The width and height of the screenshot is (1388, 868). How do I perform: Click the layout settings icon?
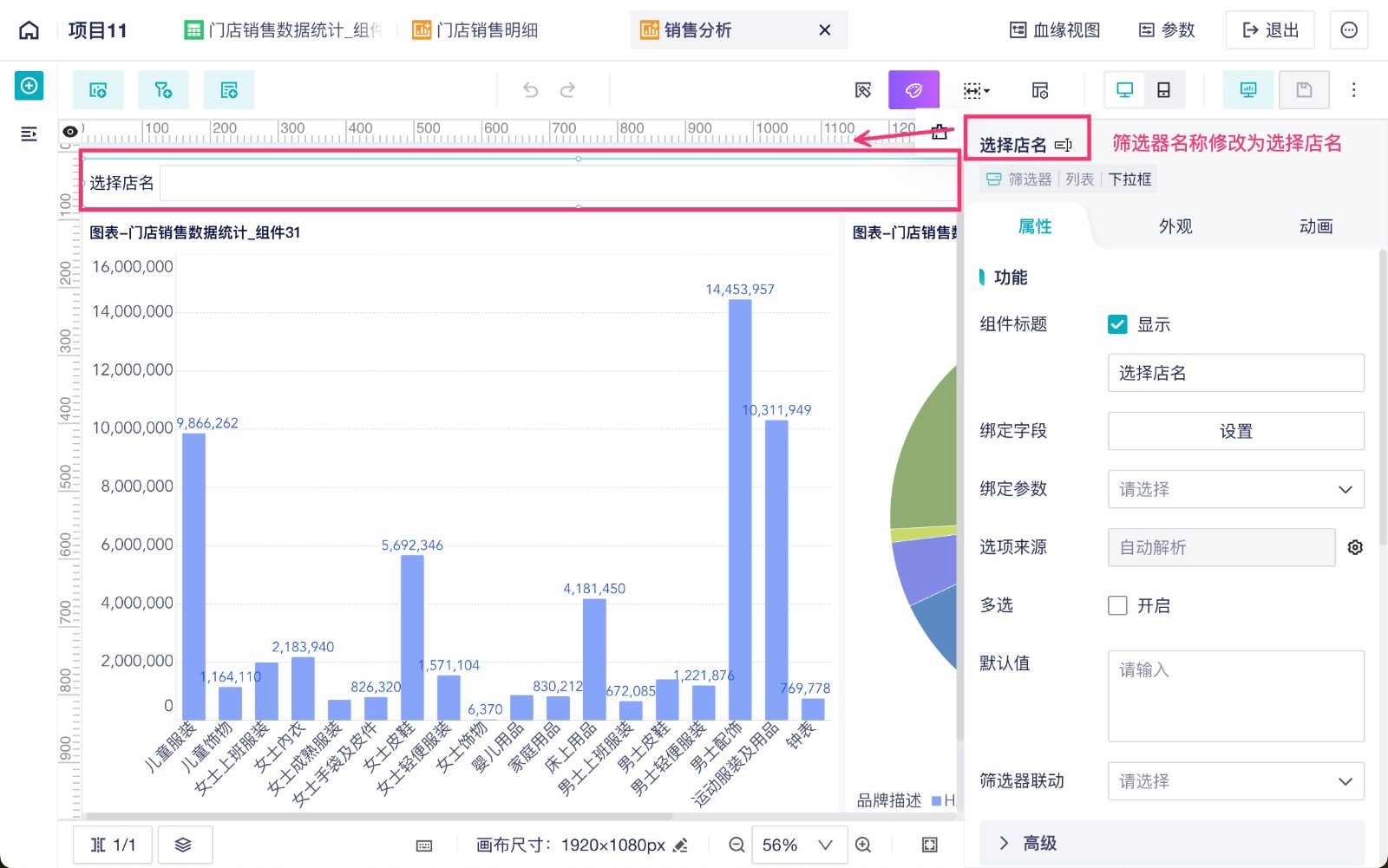[1040, 90]
